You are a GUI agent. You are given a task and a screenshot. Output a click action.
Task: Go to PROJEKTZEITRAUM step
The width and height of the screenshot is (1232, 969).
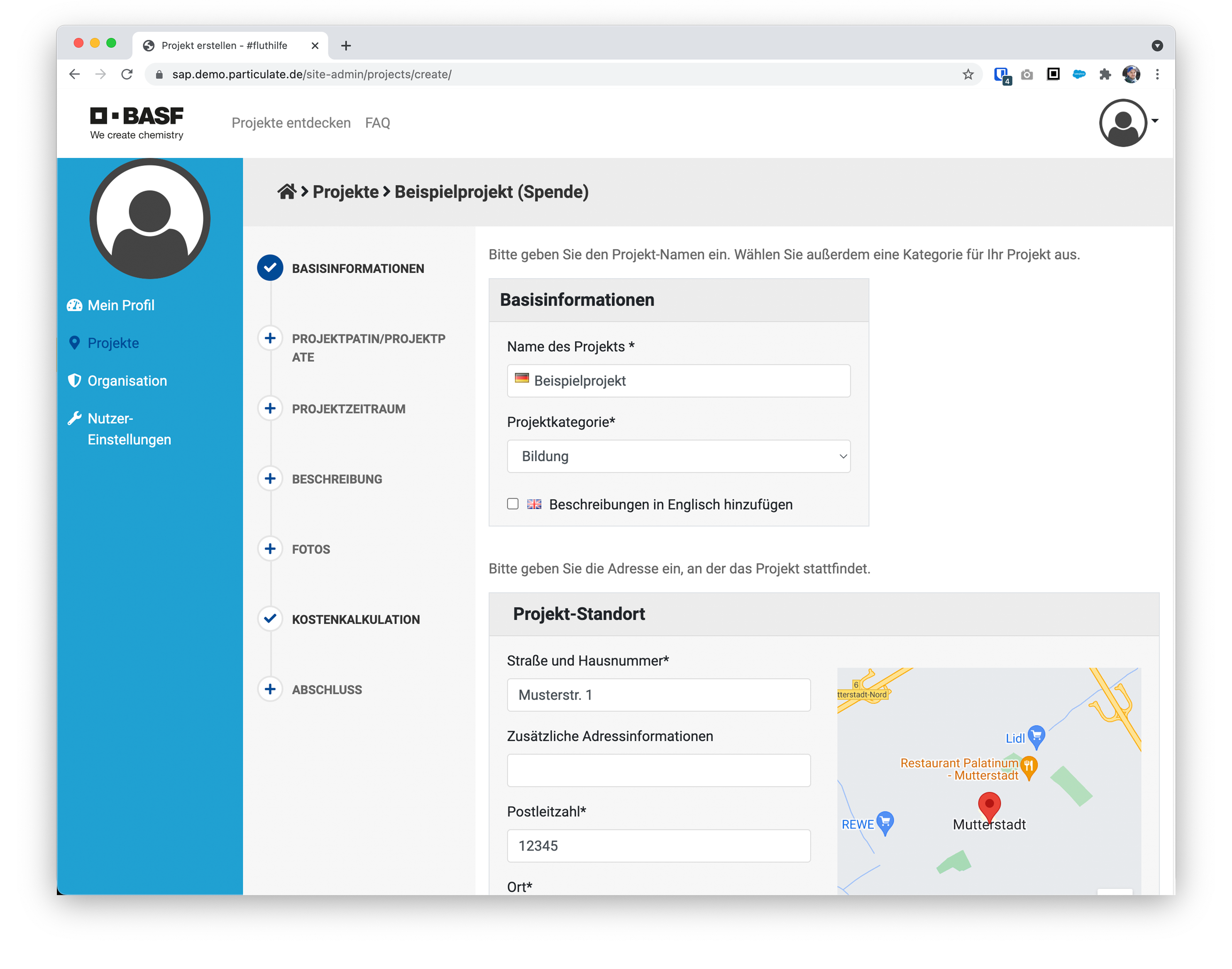(348, 409)
